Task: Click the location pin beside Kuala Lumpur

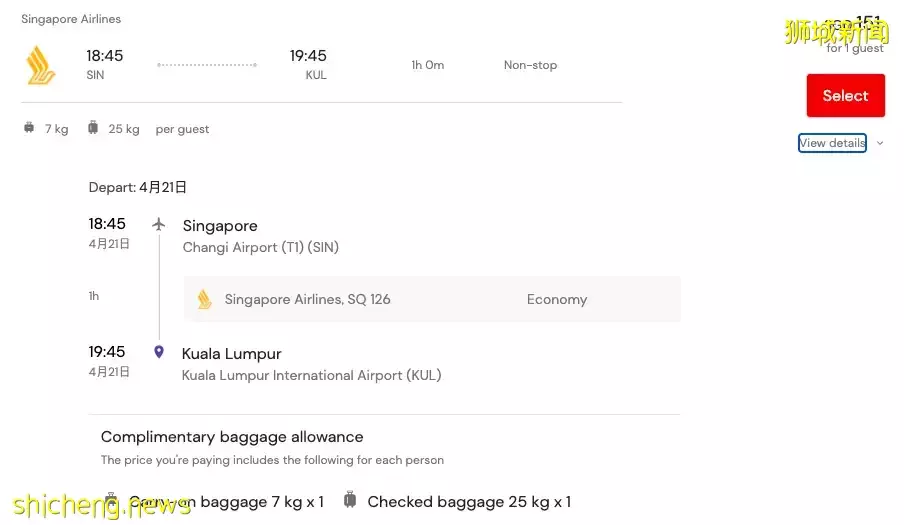Action: pos(158,352)
